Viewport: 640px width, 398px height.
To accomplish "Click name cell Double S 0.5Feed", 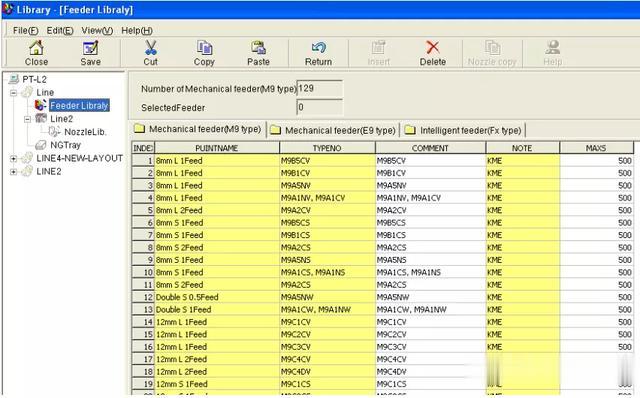I will [x=217, y=297].
